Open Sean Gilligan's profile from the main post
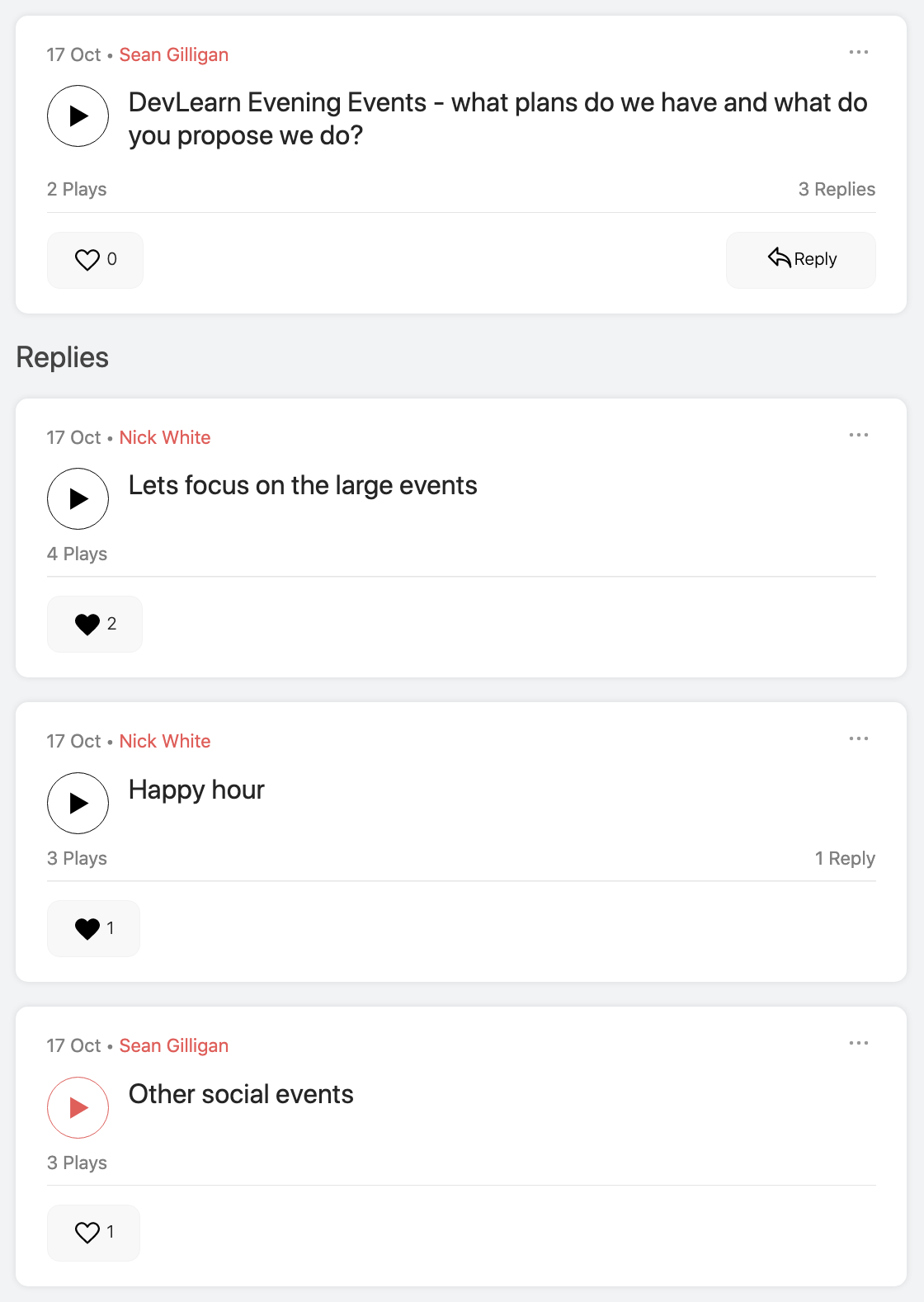Screen dimensions: 924x1302 tap(174, 54)
